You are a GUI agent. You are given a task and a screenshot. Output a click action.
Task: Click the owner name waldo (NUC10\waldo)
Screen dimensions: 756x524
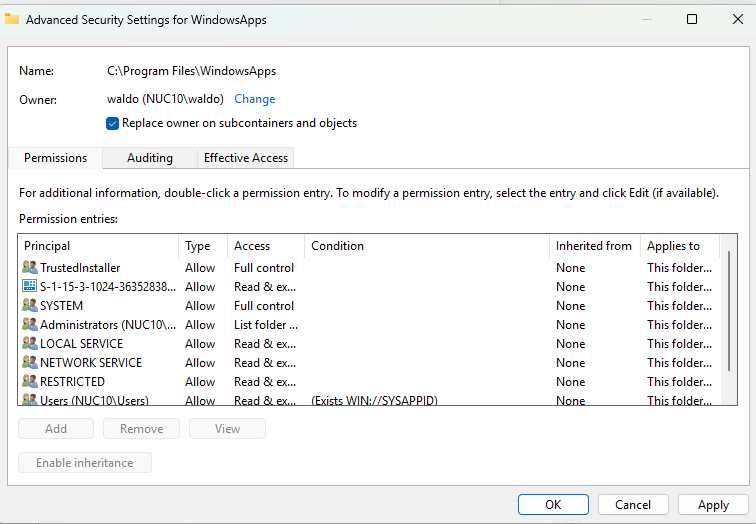click(x=165, y=99)
